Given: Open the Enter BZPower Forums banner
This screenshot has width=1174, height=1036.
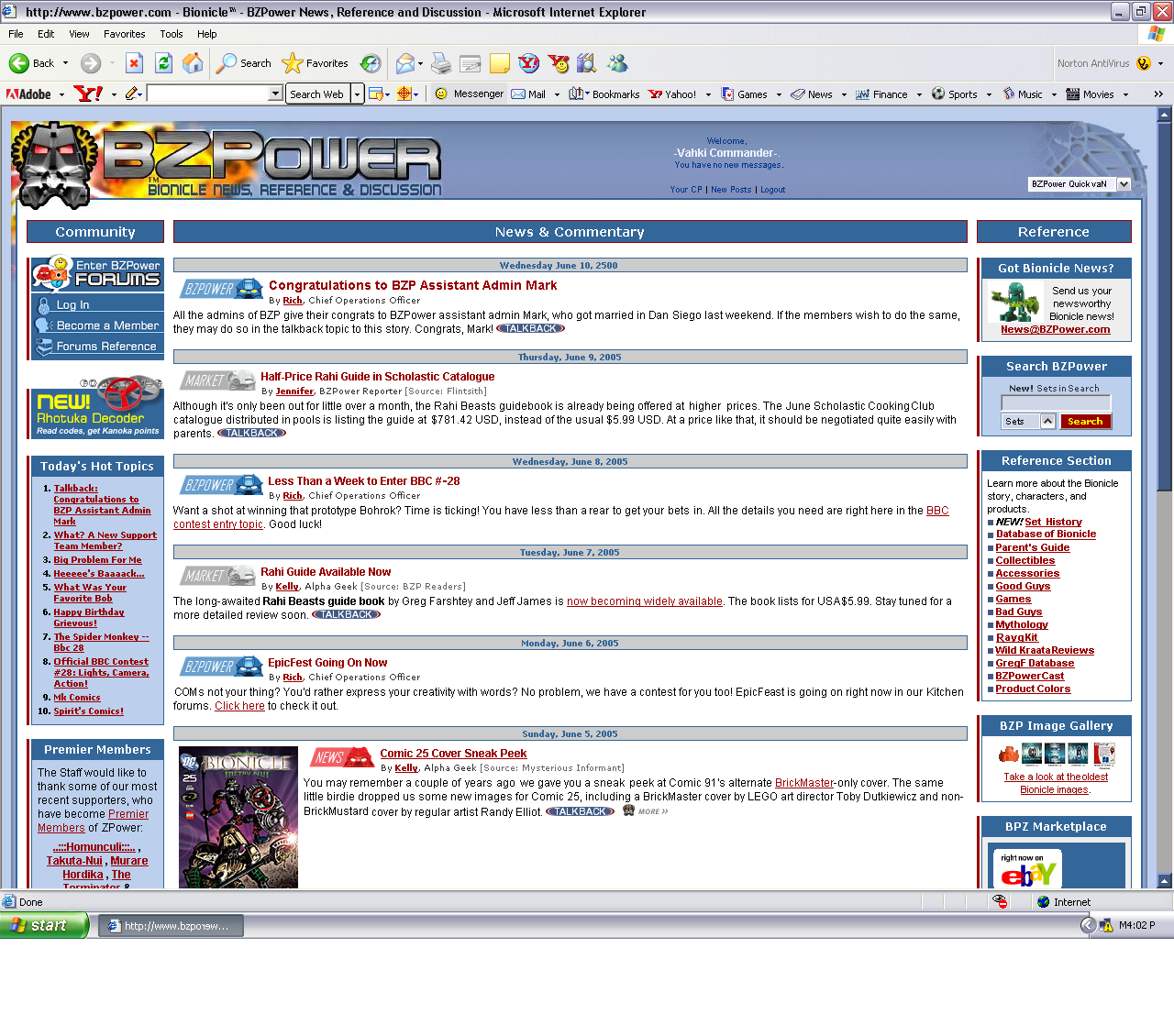Looking at the screenshot, I should tap(97, 273).
